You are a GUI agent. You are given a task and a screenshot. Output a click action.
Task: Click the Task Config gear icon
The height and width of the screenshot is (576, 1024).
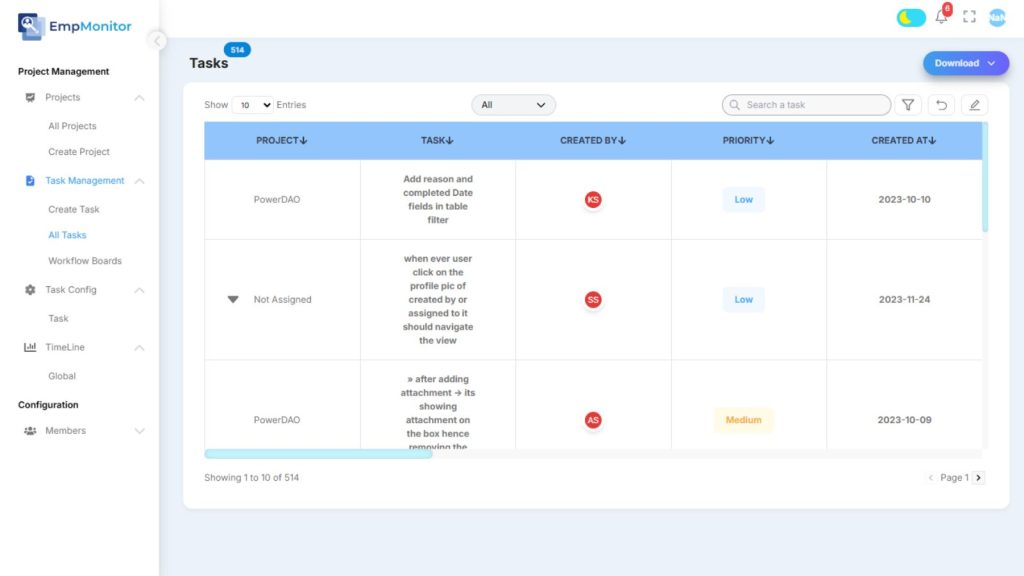[30, 290]
